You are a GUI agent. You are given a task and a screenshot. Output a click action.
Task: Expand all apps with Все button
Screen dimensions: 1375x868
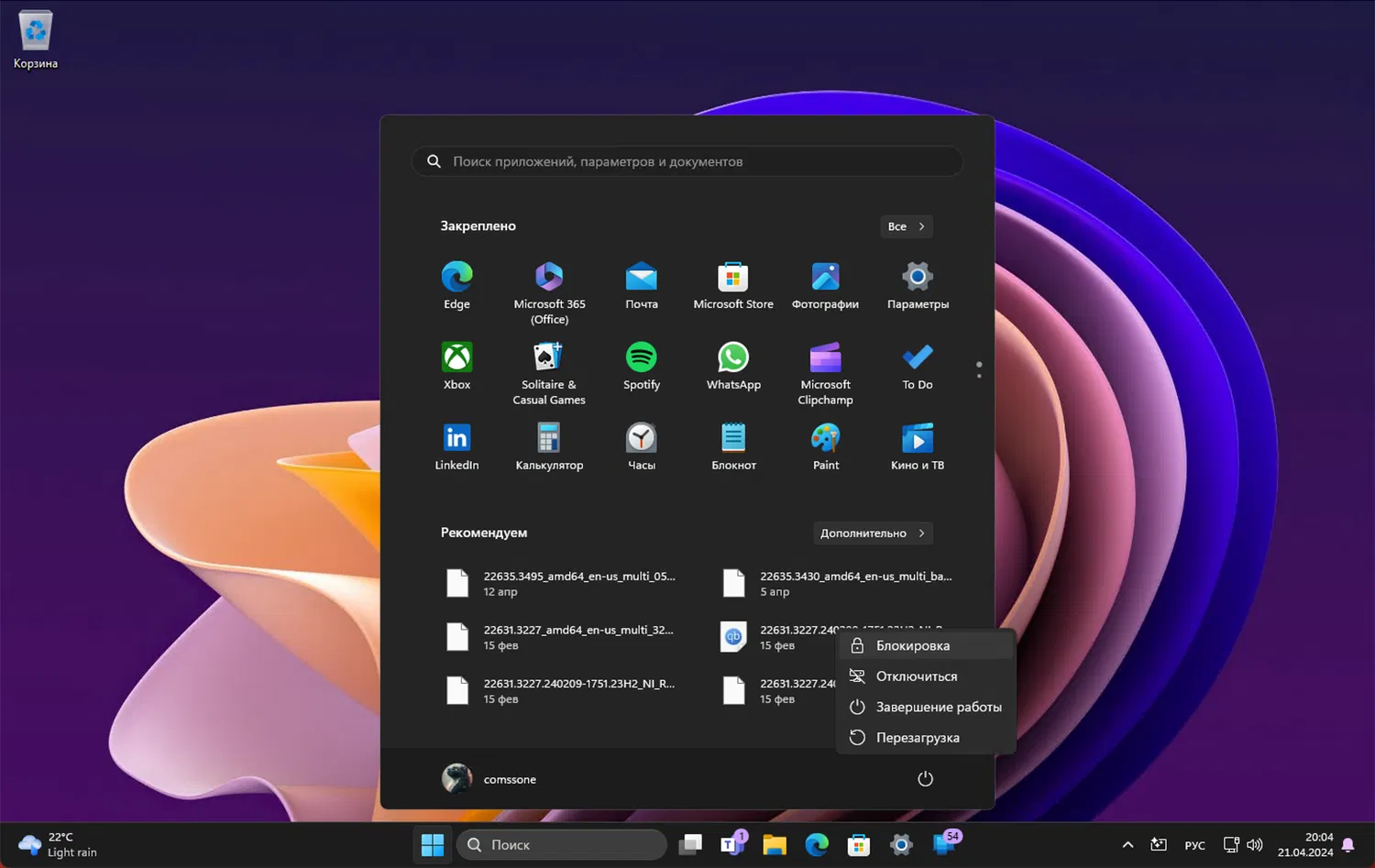pyautogui.click(x=907, y=226)
